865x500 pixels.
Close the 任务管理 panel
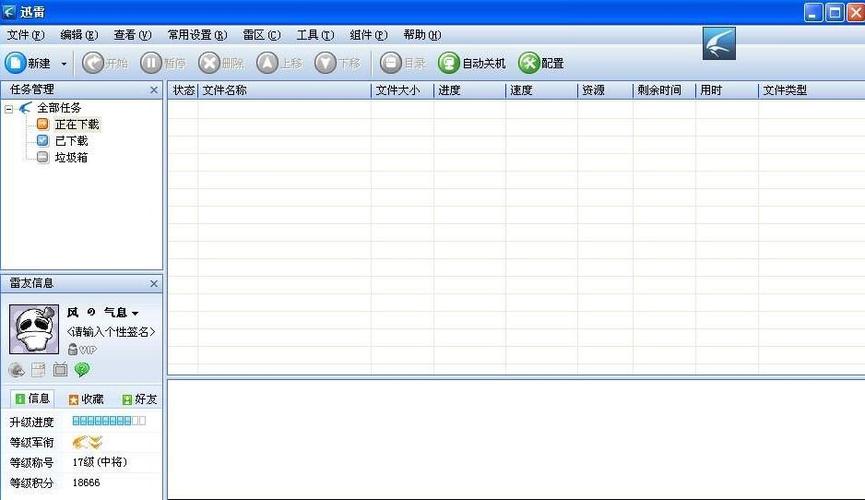tap(154, 90)
